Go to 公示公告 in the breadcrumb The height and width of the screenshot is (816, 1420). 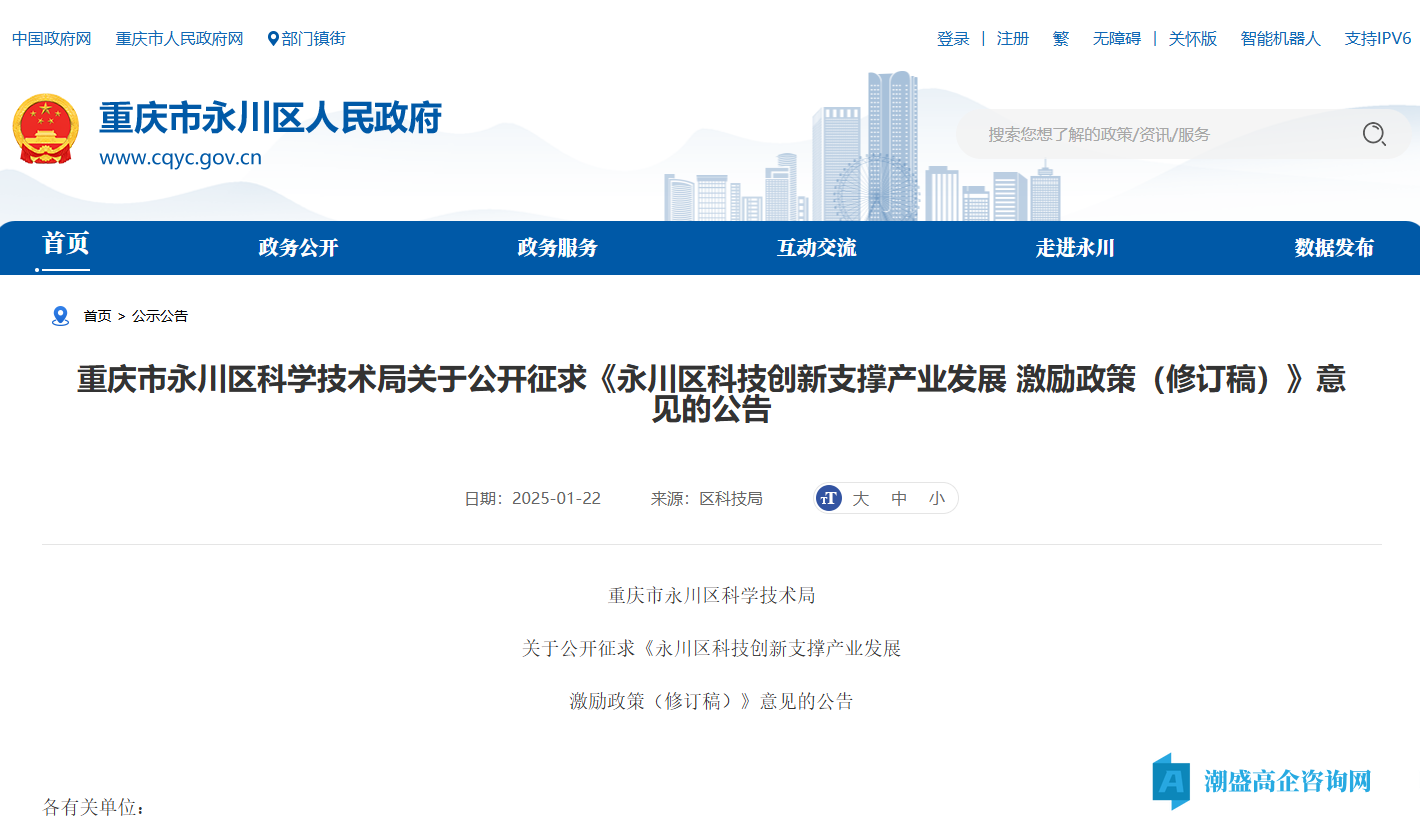pyautogui.click(x=160, y=316)
